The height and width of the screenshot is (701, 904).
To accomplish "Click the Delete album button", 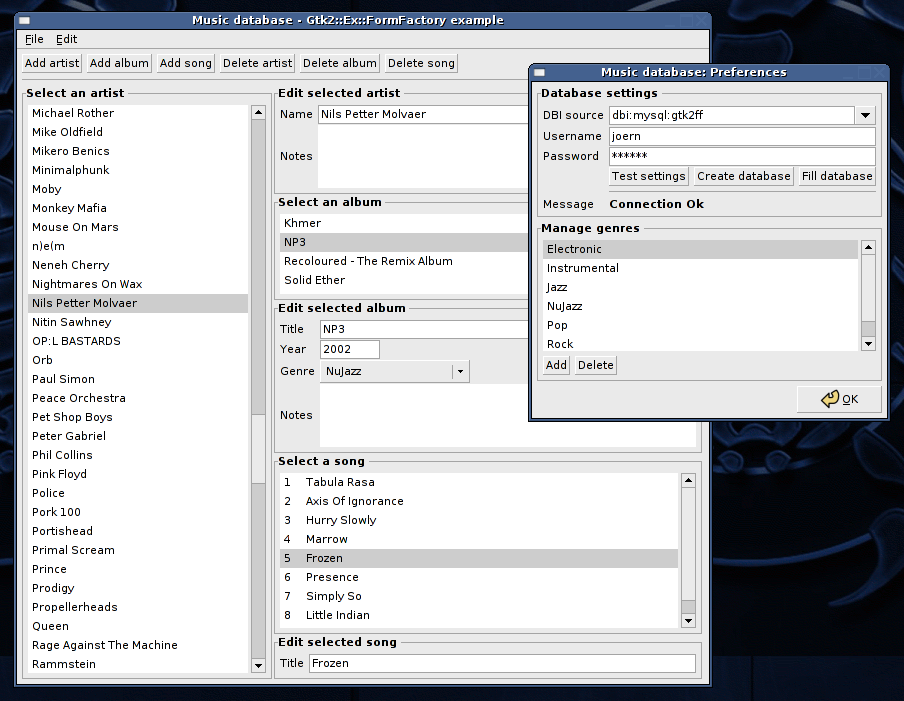I will click(340, 63).
